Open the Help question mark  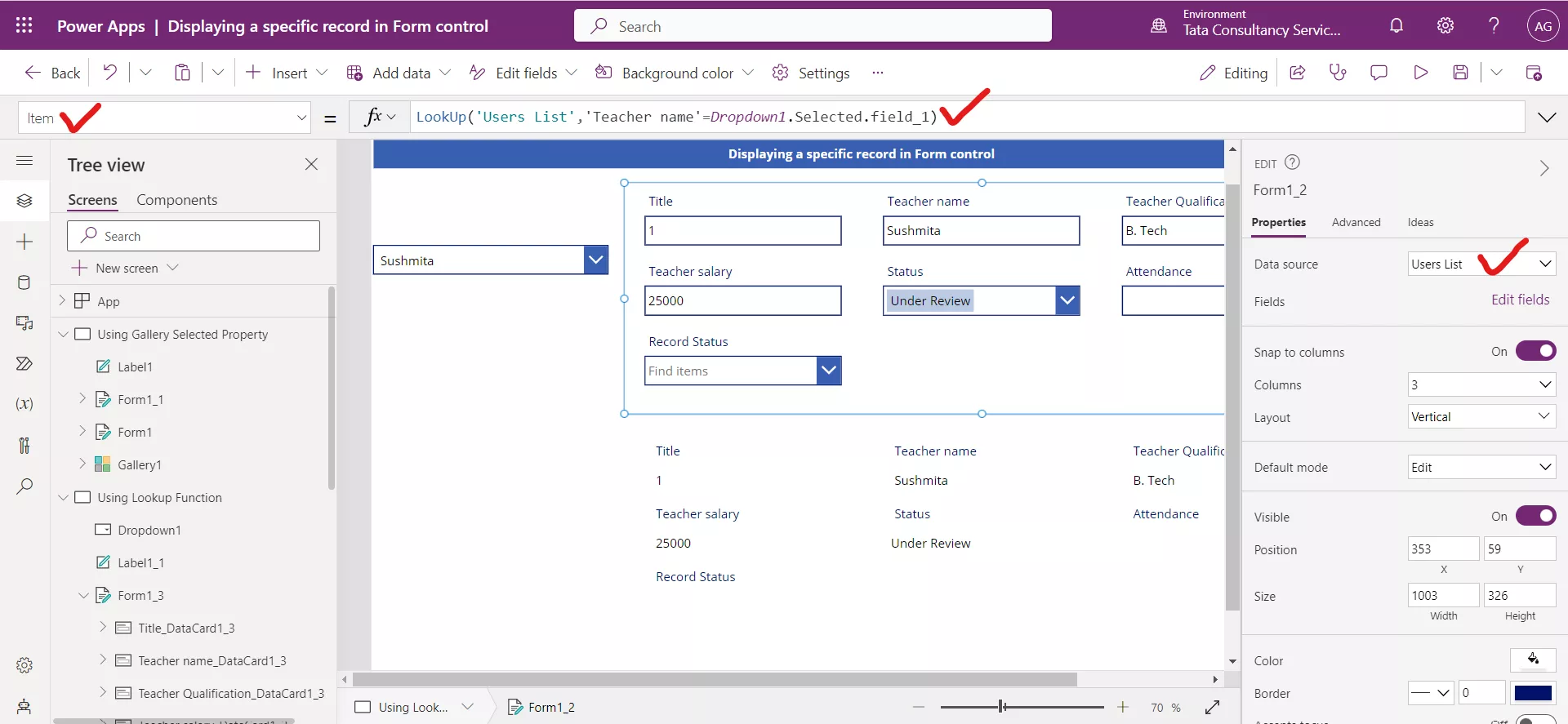(x=1494, y=25)
